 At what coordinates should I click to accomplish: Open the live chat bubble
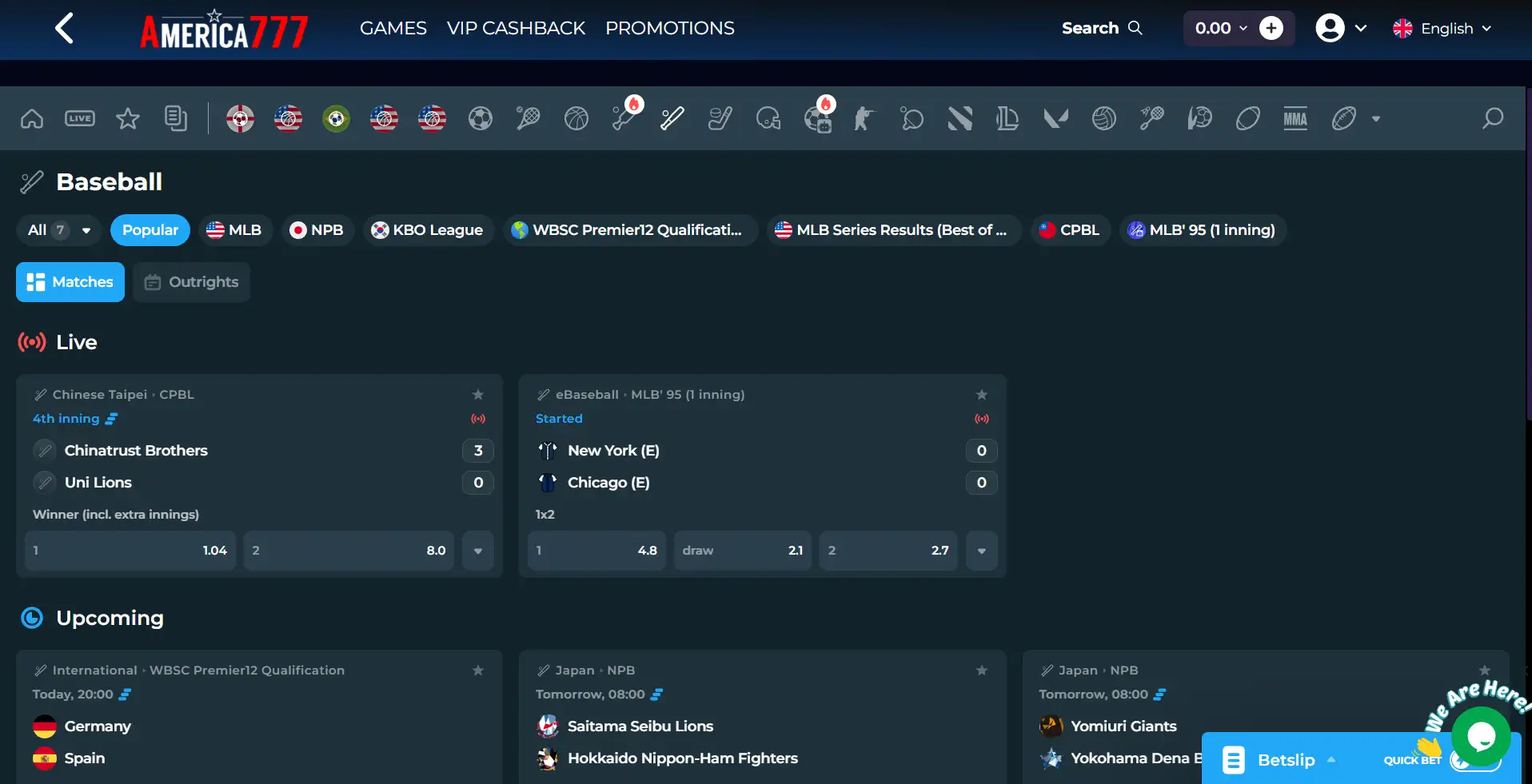tap(1481, 736)
